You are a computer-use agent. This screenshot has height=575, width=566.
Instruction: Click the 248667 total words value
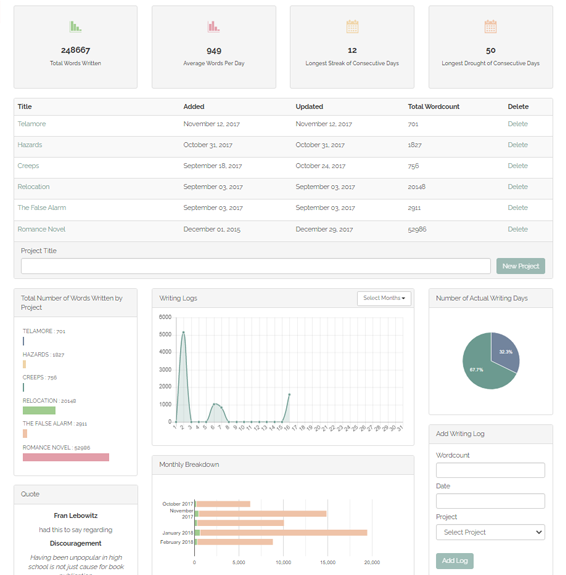[75, 50]
